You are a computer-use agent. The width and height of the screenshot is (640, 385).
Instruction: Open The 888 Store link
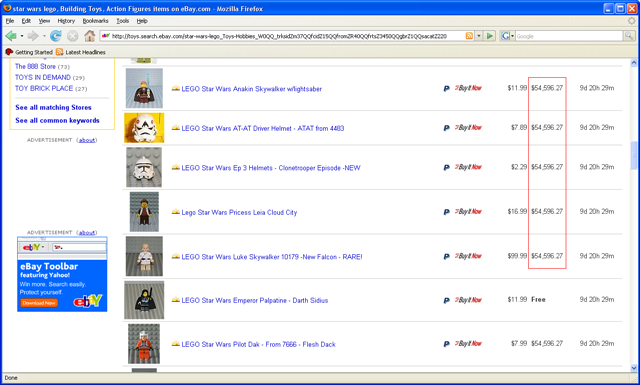[35, 66]
